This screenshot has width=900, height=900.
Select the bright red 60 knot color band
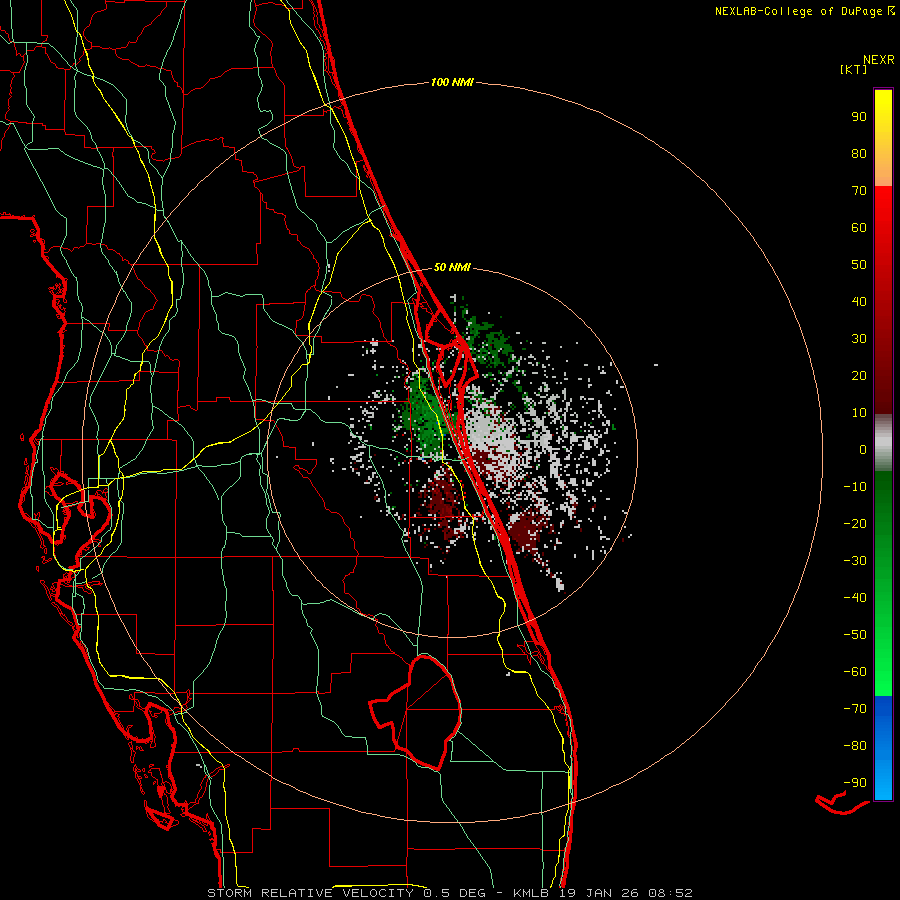883,227
